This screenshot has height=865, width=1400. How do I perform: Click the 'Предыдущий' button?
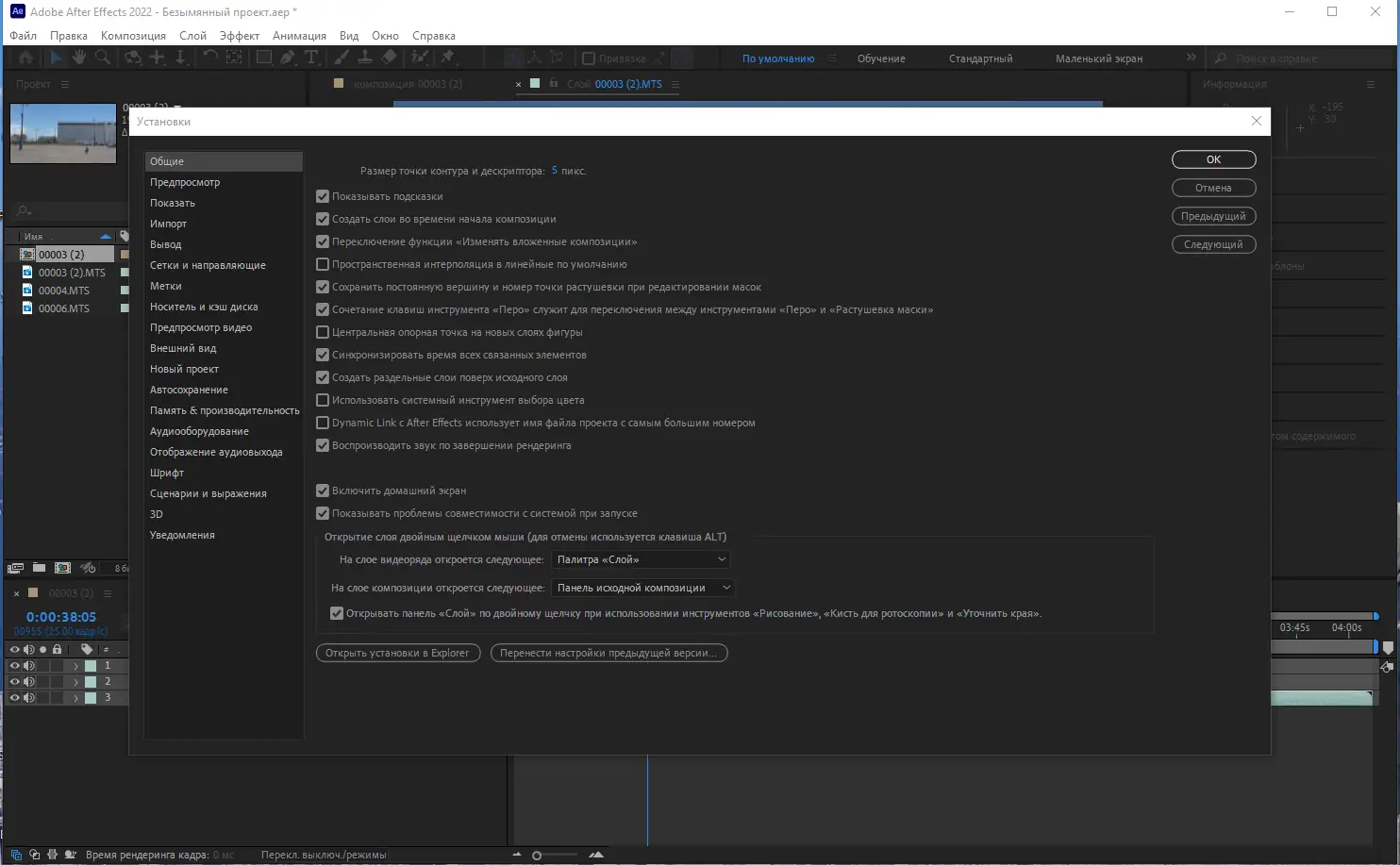pos(1213,216)
